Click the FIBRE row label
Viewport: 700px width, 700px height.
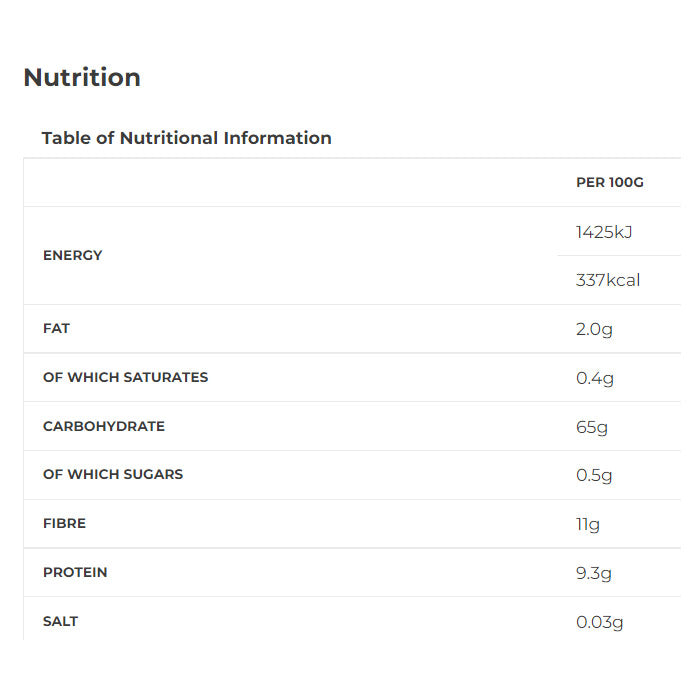click(x=64, y=523)
